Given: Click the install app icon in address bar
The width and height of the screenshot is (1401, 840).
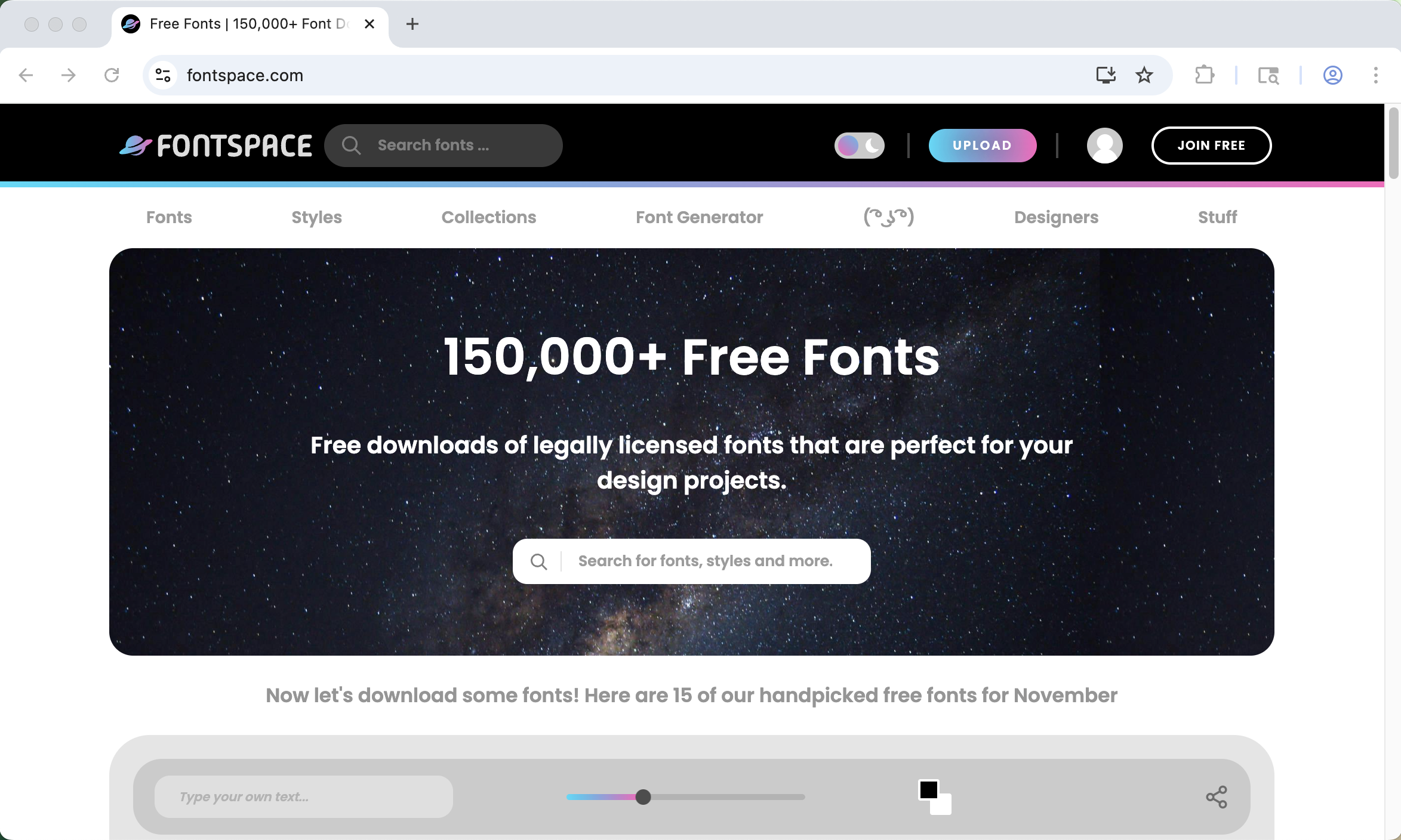Looking at the screenshot, I should [1106, 75].
